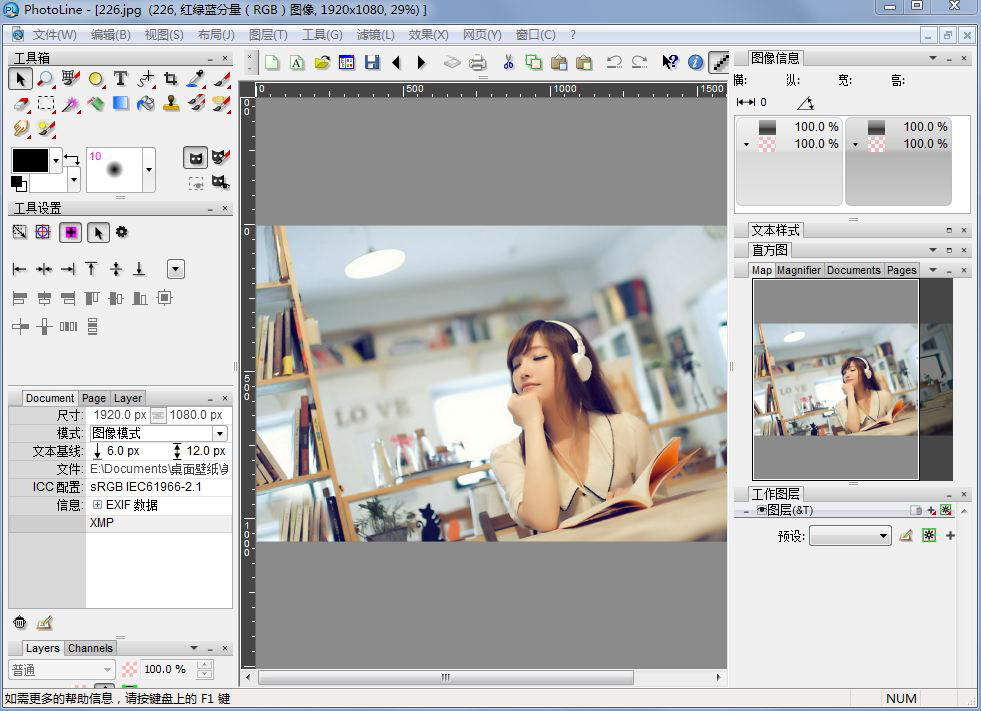Click the layer opacity 100.0 % field
The width and height of the screenshot is (981, 711).
167,670
